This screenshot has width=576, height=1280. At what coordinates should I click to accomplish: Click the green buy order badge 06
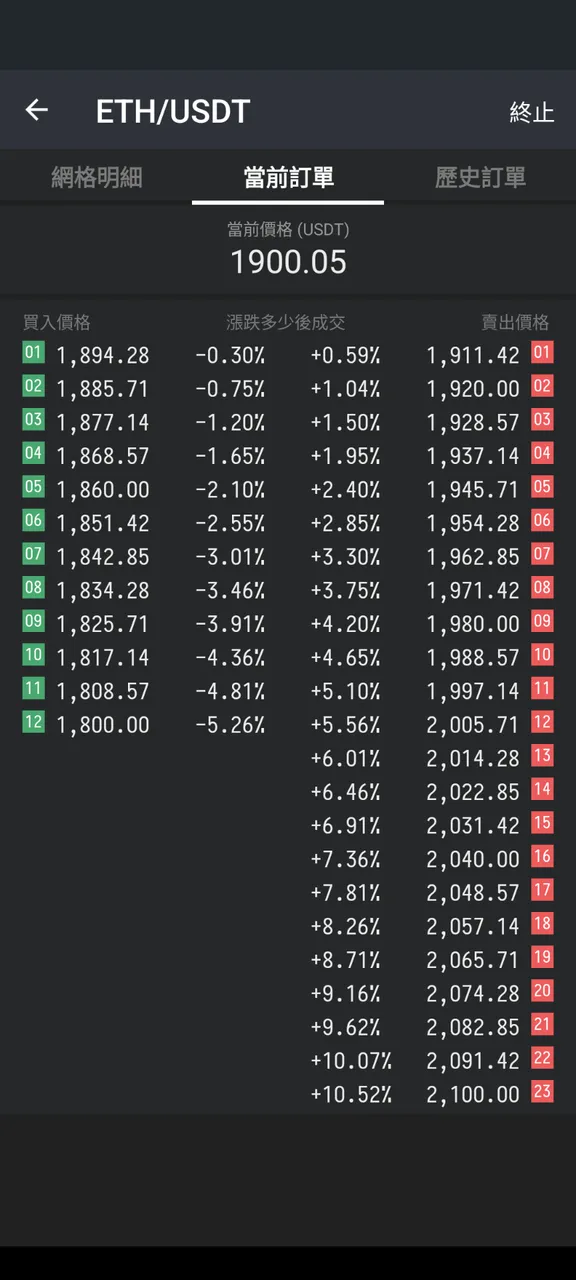coord(33,520)
